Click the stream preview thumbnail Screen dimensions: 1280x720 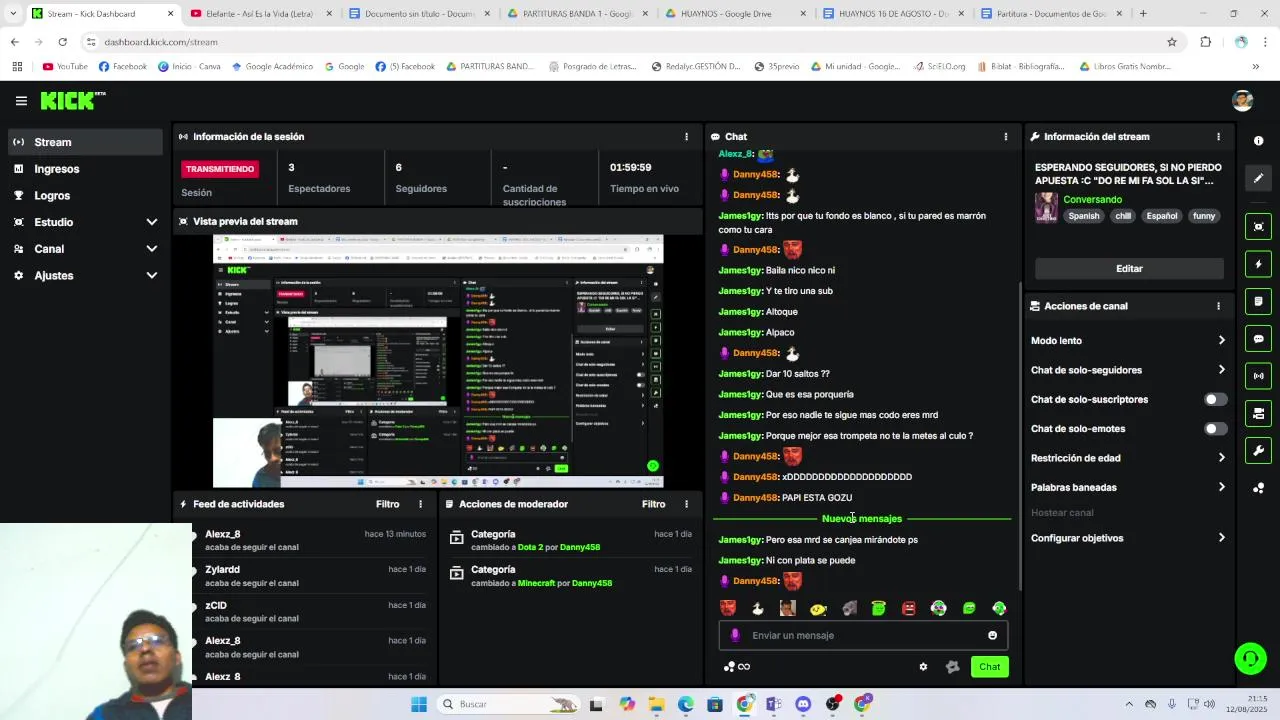438,362
